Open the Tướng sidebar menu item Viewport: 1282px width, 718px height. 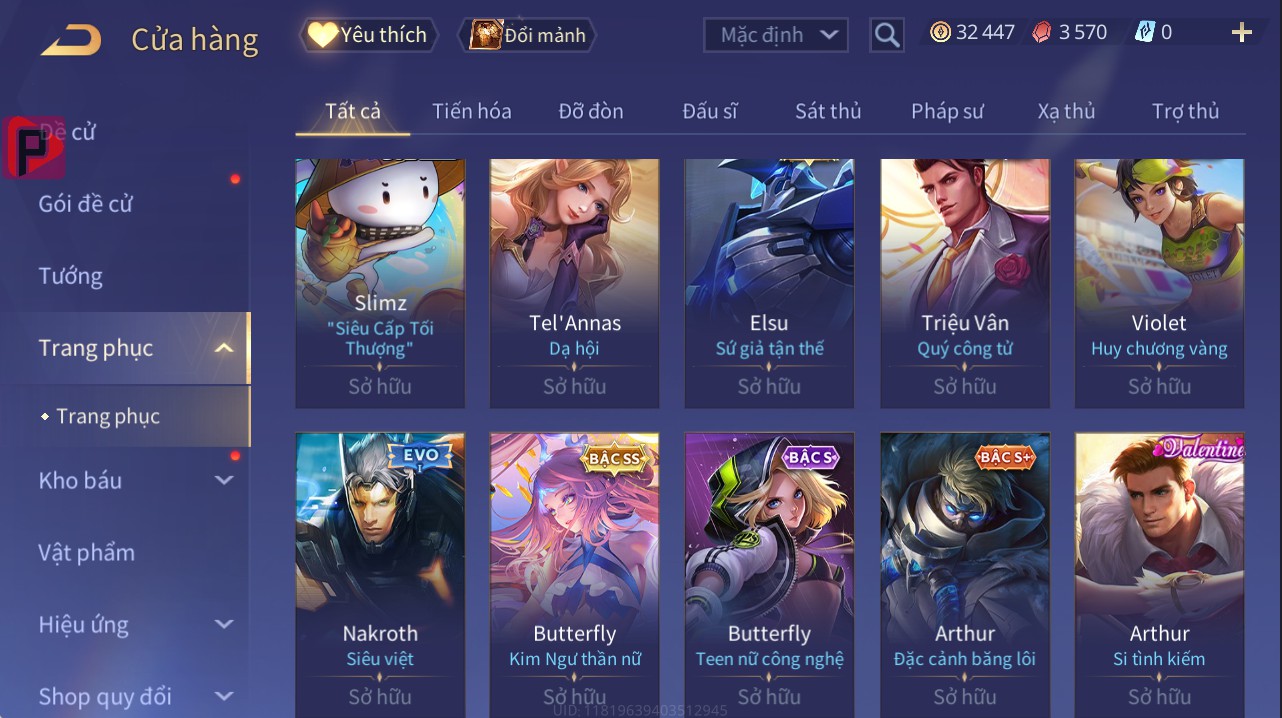[71, 276]
